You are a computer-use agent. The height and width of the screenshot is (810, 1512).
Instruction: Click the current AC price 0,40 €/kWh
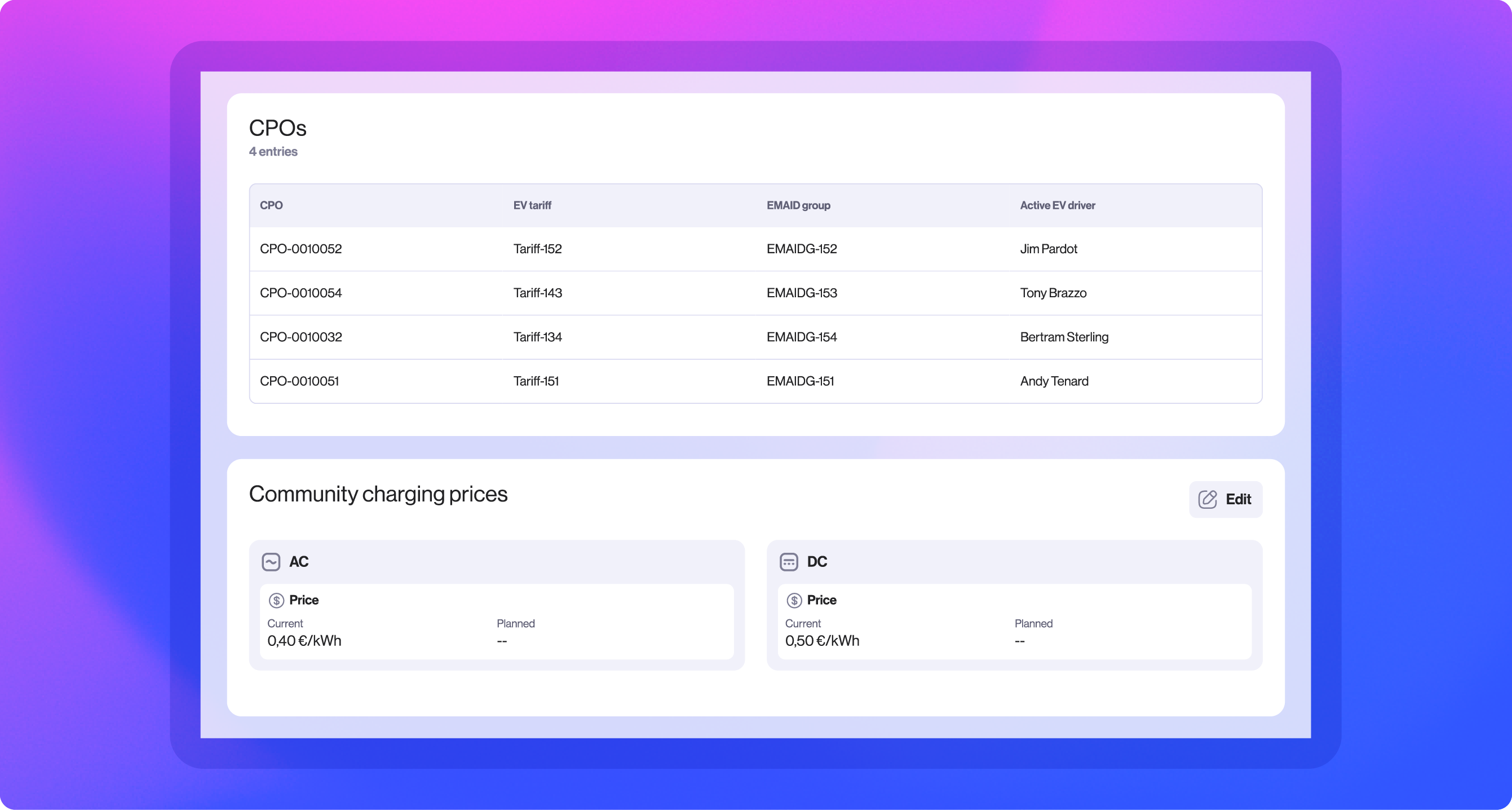tap(304, 641)
